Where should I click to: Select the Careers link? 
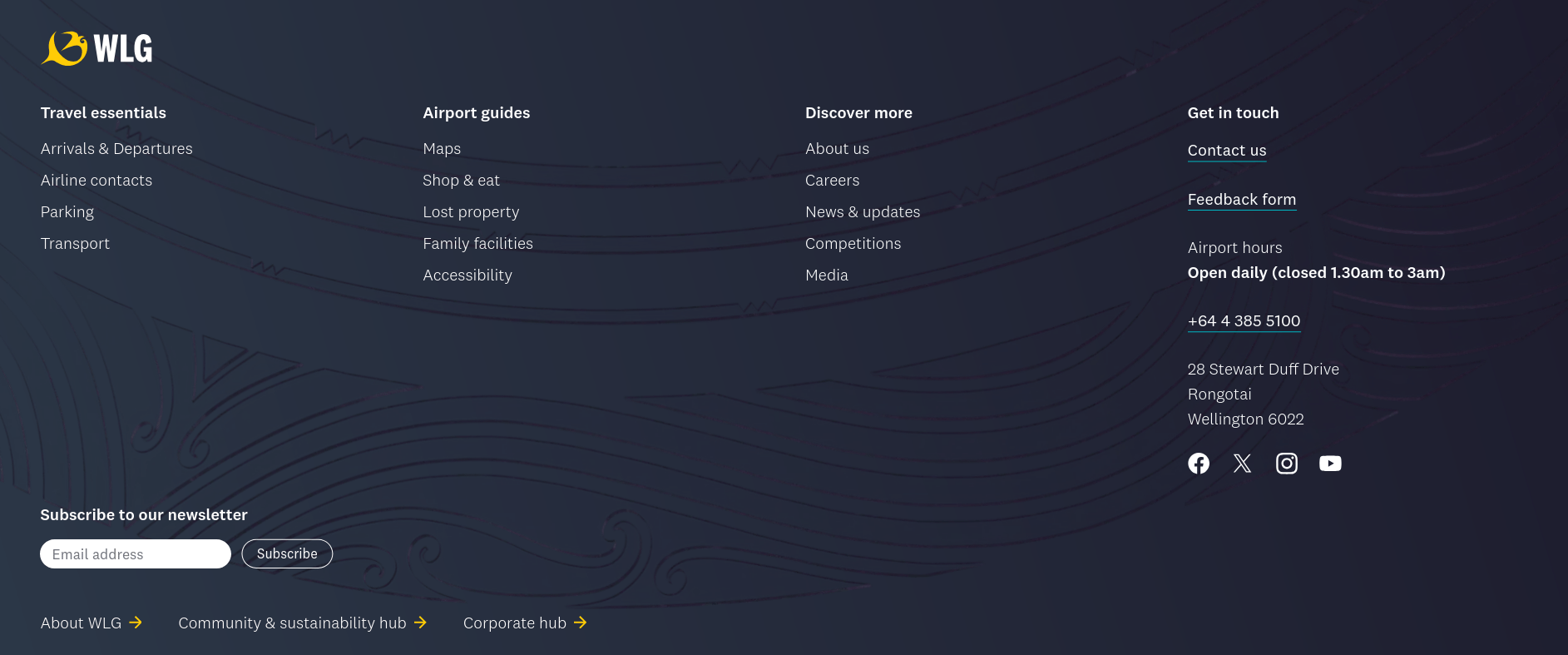(x=832, y=181)
